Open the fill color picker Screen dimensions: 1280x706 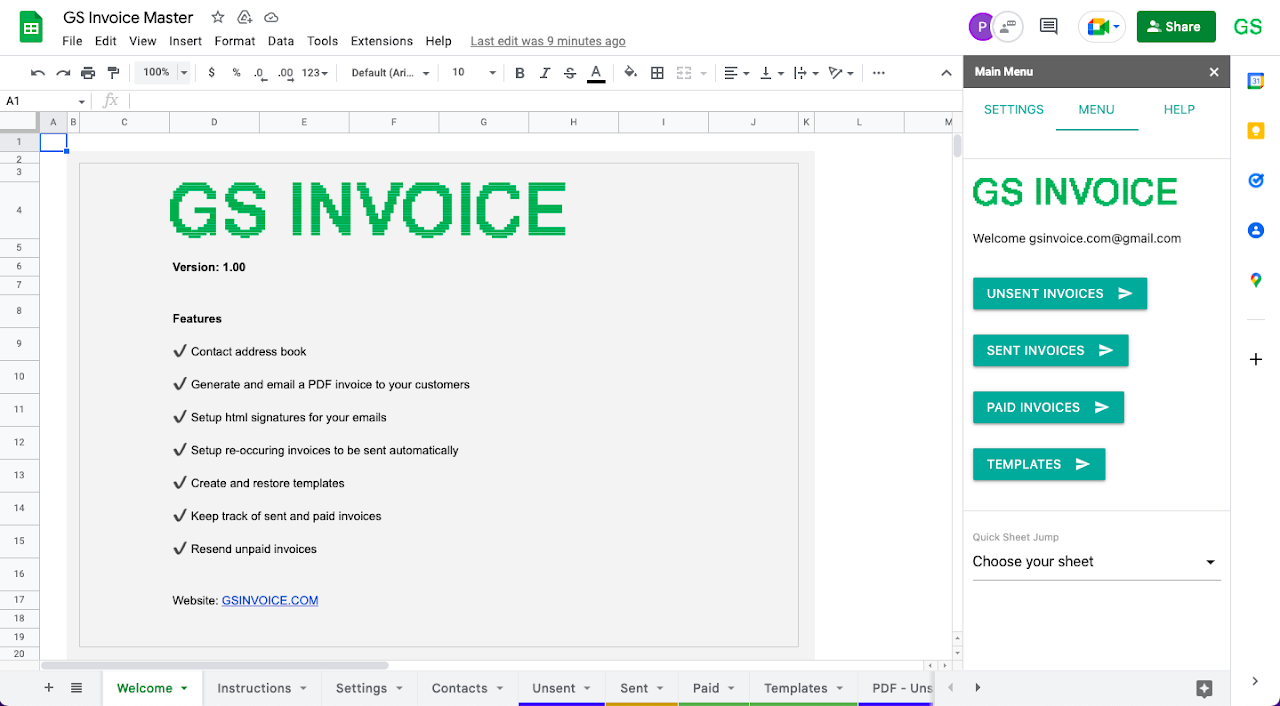pyautogui.click(x=629, y=73)
